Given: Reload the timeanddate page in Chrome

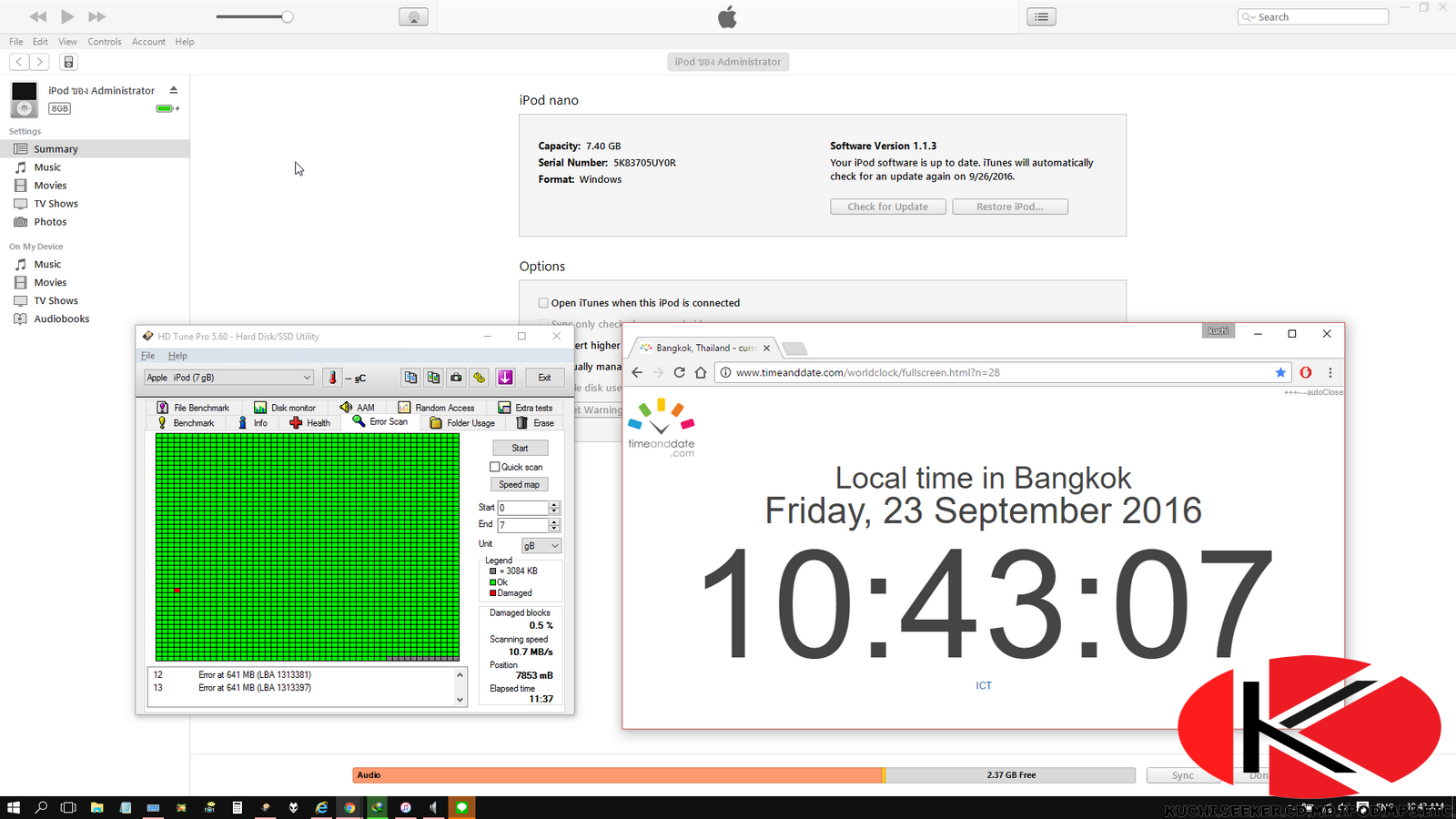Looking at the screenshot, I should click(679, 372).
